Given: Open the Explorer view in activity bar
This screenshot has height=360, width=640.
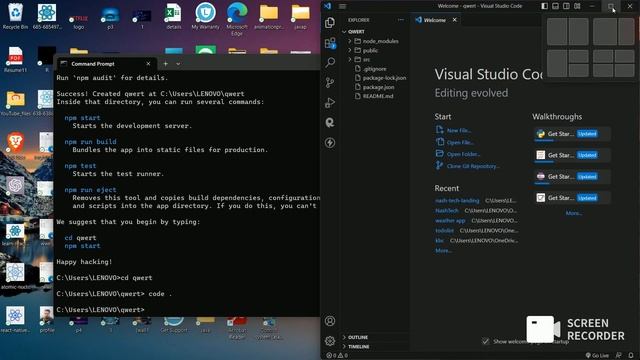Looking at the screenshot, I should click(x=330, y=22).
